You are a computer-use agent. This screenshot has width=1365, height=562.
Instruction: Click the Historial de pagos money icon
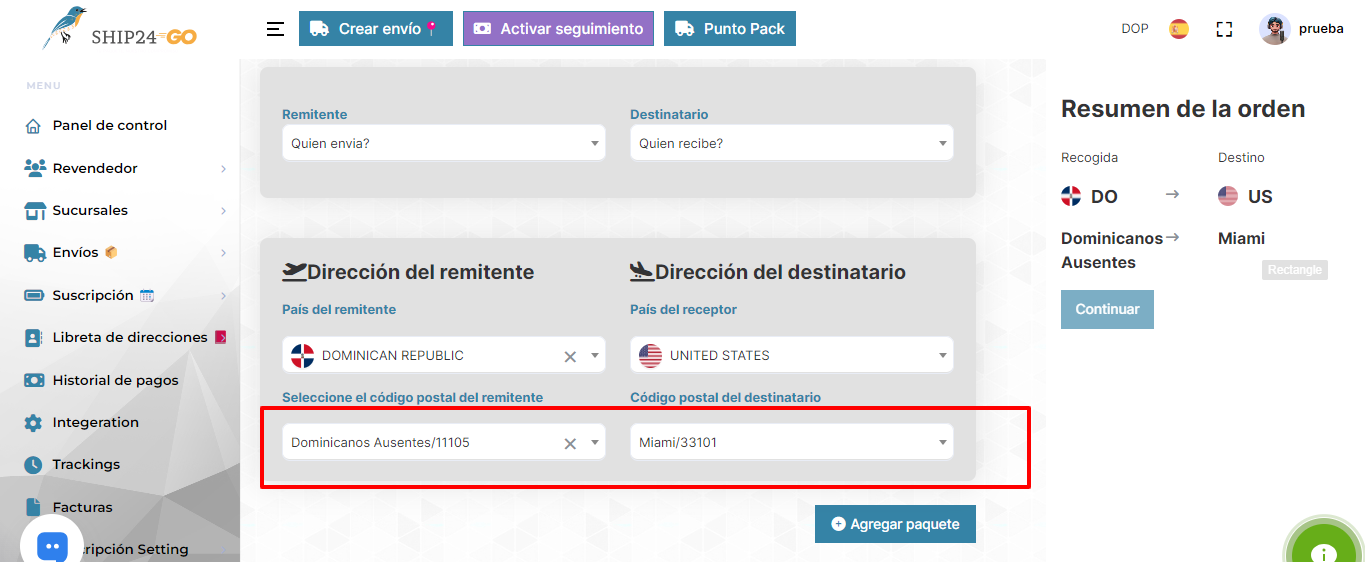point(35,380)
